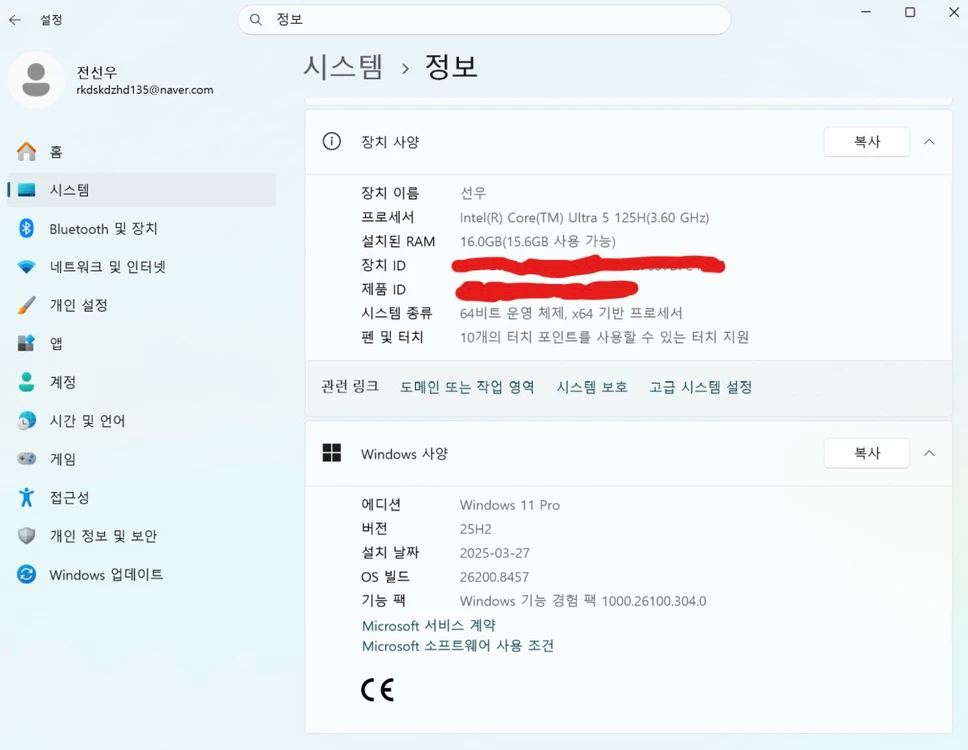
Task: Click the 정보 search input field
Action: (484, 20)
